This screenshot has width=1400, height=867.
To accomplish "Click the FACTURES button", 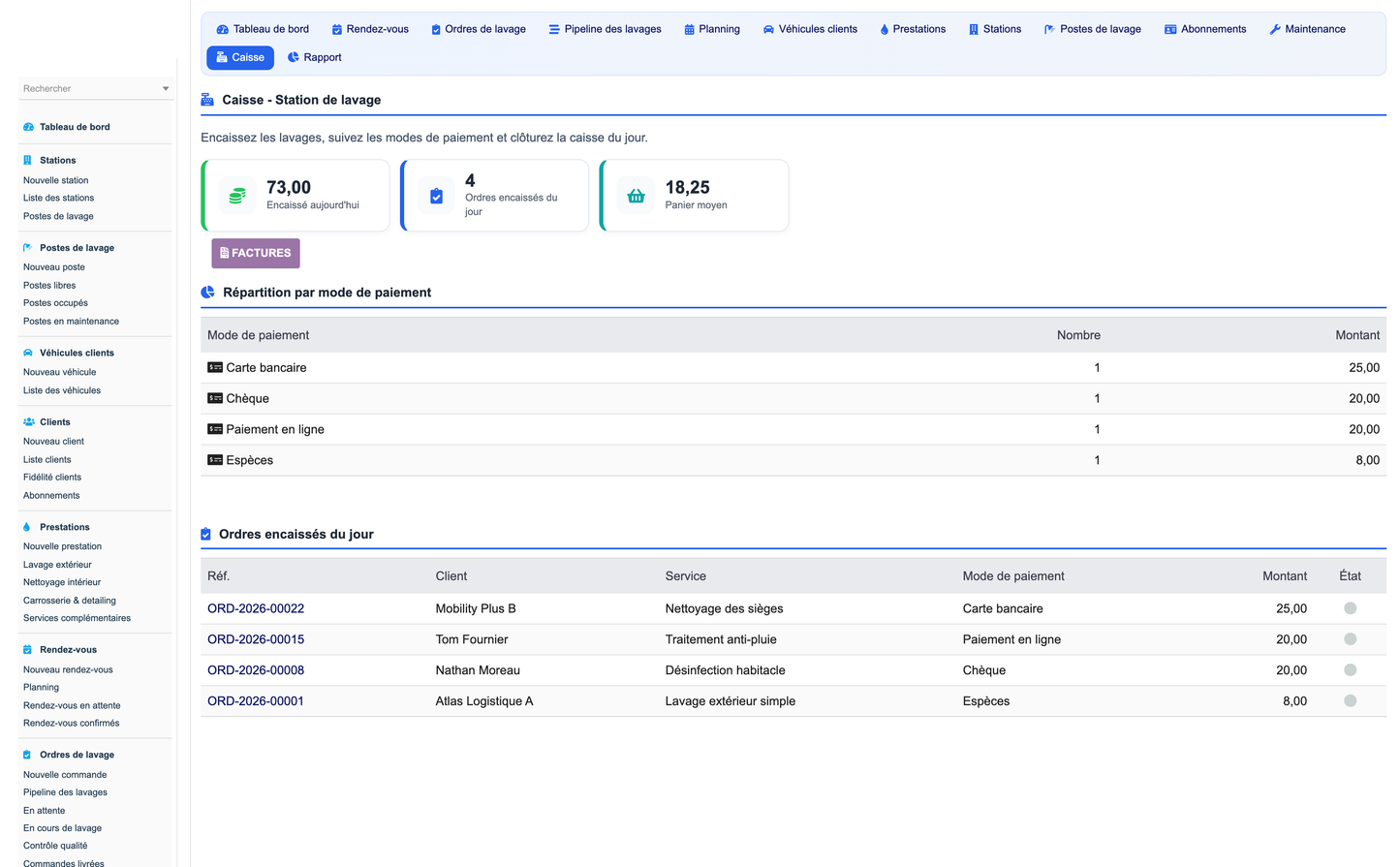I will coord(256,253).
